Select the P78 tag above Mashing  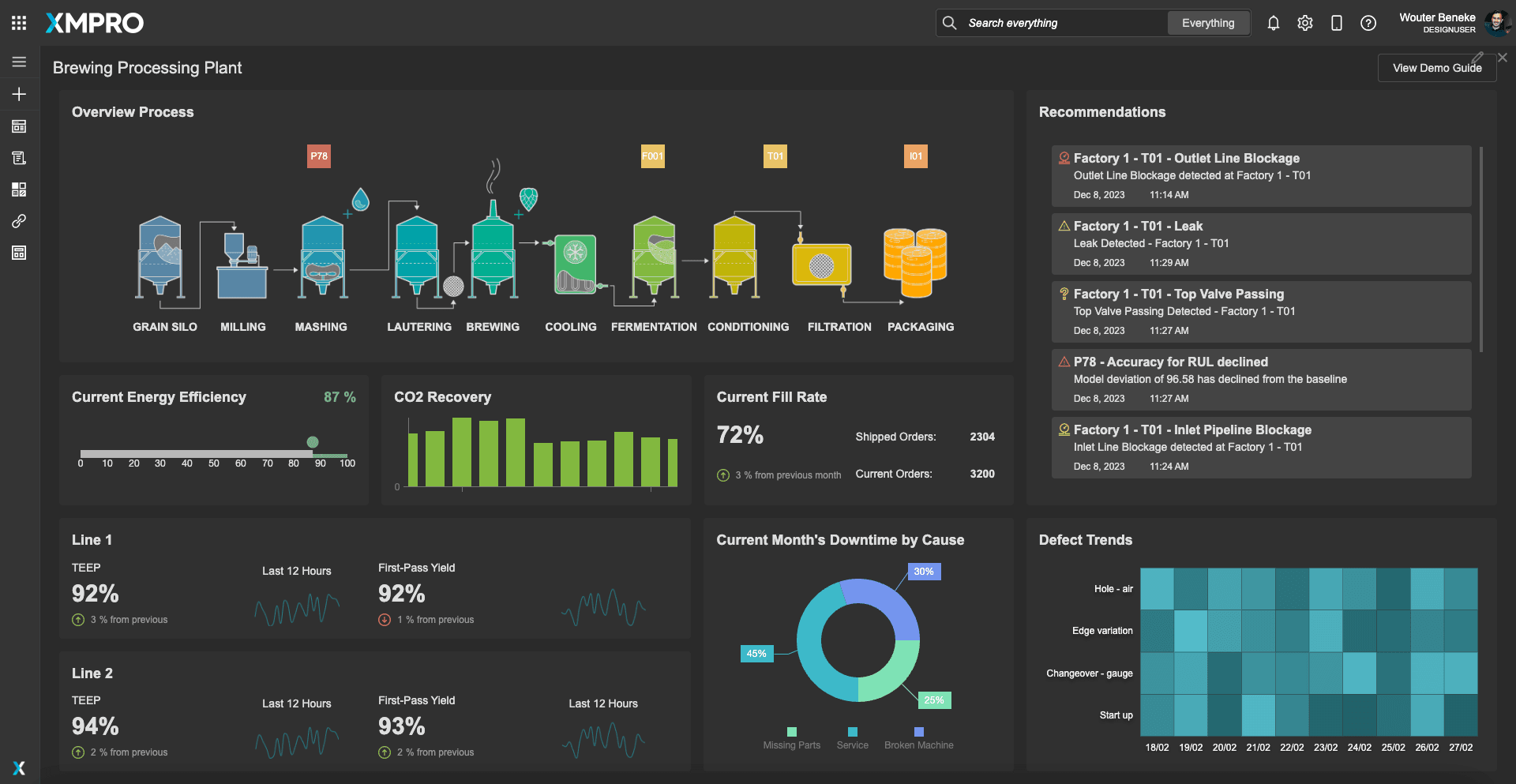(319, 156)
